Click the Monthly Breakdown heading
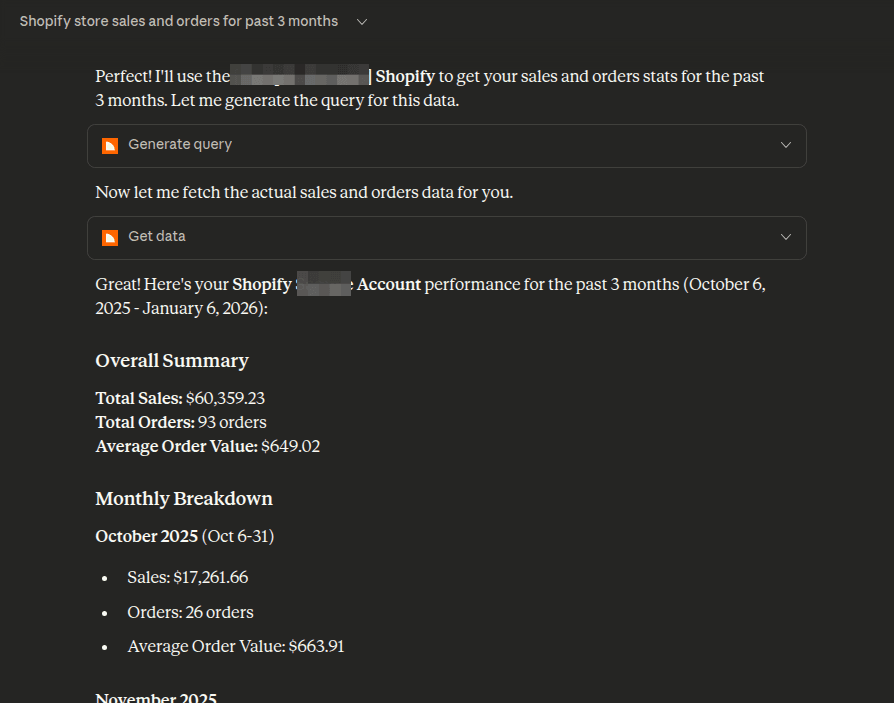 184,499
